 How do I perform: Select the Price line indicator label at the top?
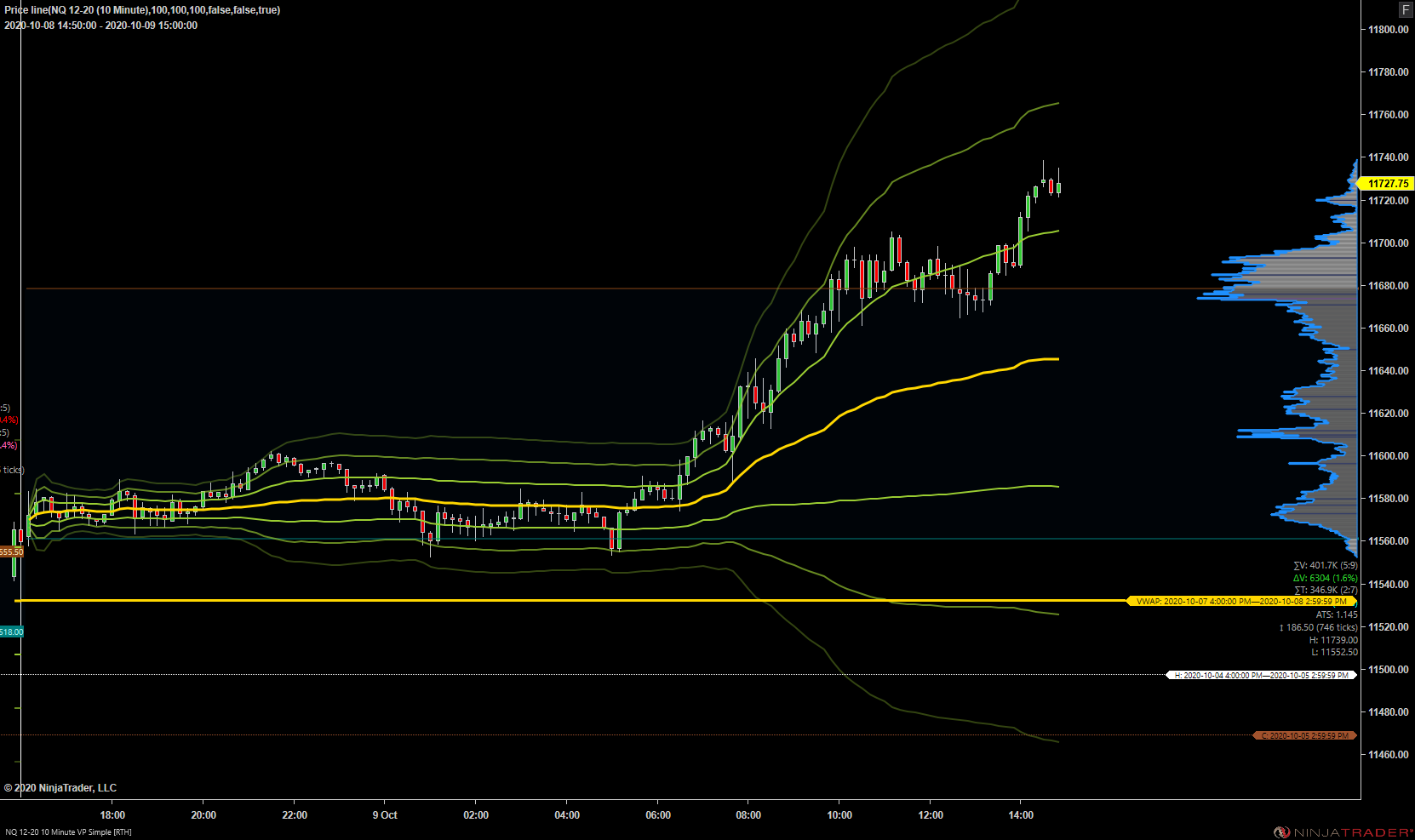coord(142,10)
